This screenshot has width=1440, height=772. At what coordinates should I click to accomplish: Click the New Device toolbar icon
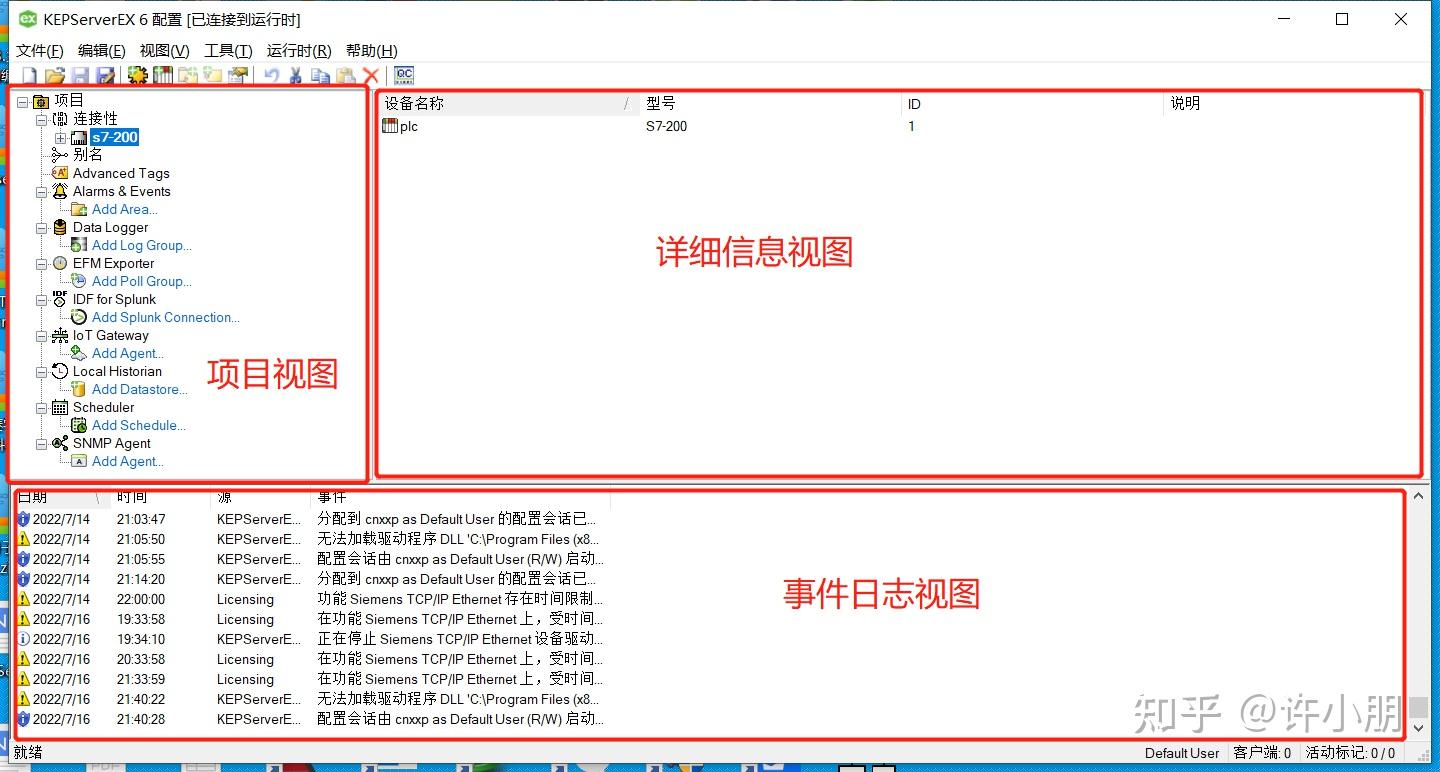pyautogui.click(x=161, y=75)
